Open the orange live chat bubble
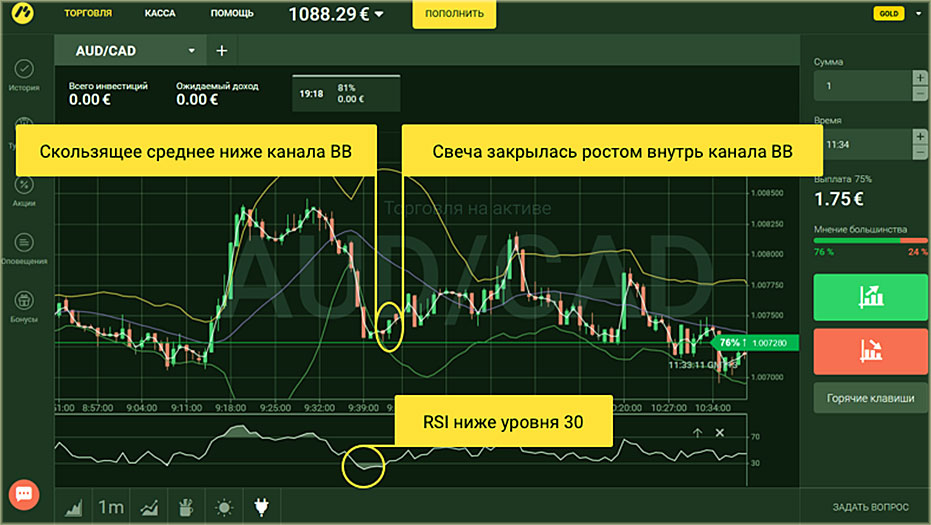This screenshot has height=525, width=931. click(x=24, y=494)
